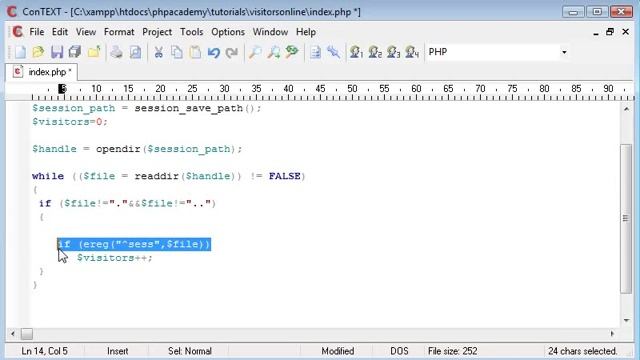Screen dimensions: 640x360
Task: Minimize the inner document window
Action: coord(596,33)
